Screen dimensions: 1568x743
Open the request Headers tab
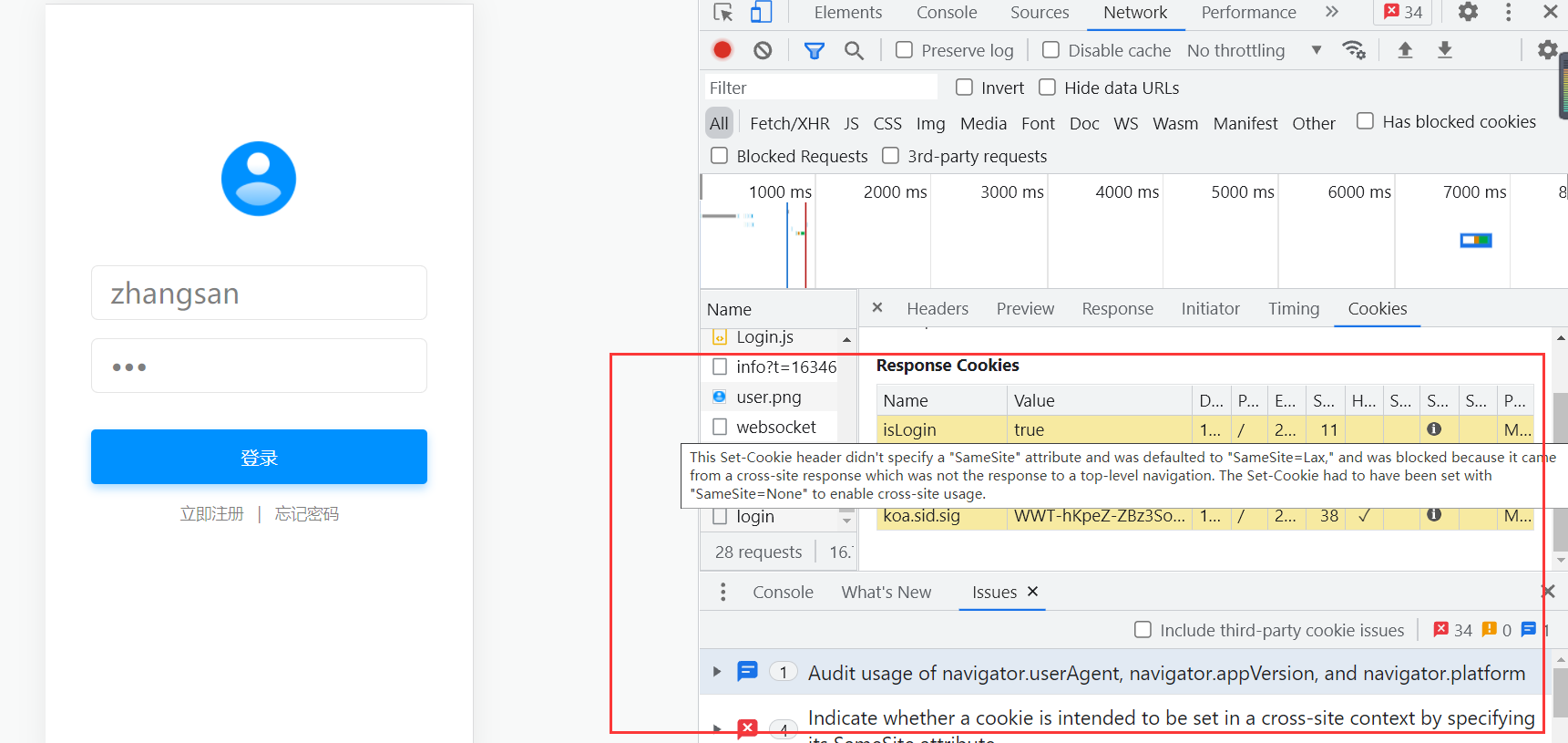938,309
